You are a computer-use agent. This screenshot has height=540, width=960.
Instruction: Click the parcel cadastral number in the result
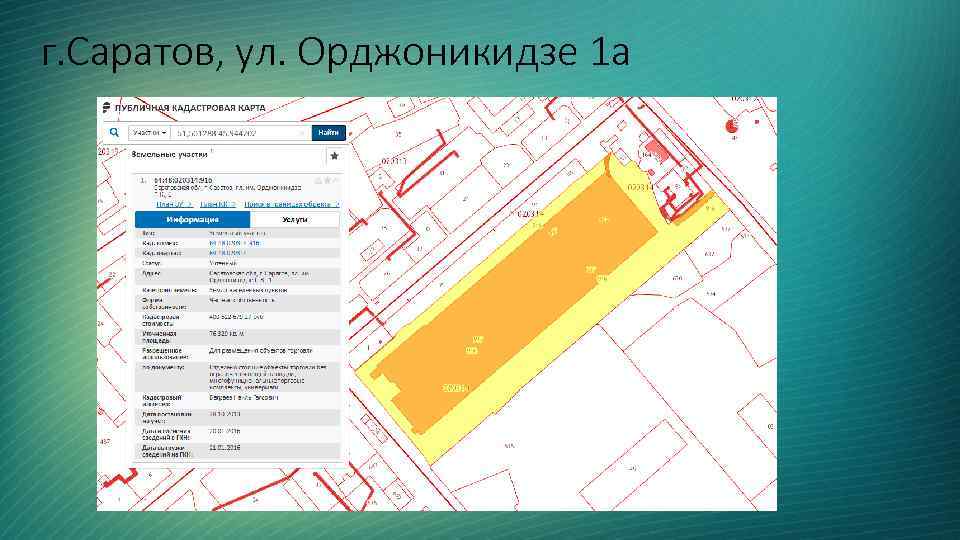pos(183,181)
